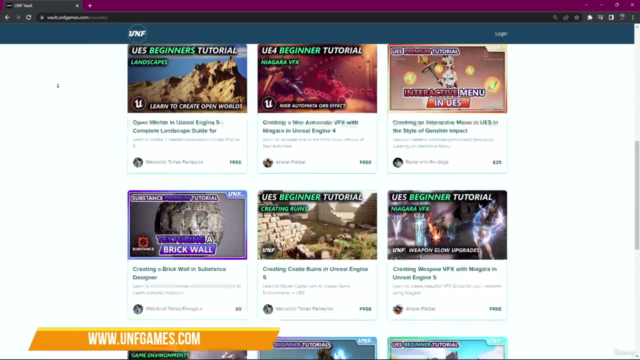The width and height of the screenshot is (640, 360).
Task: Click the Weapon Glow Upgrades thumbnail
Action: click(447, 225)
